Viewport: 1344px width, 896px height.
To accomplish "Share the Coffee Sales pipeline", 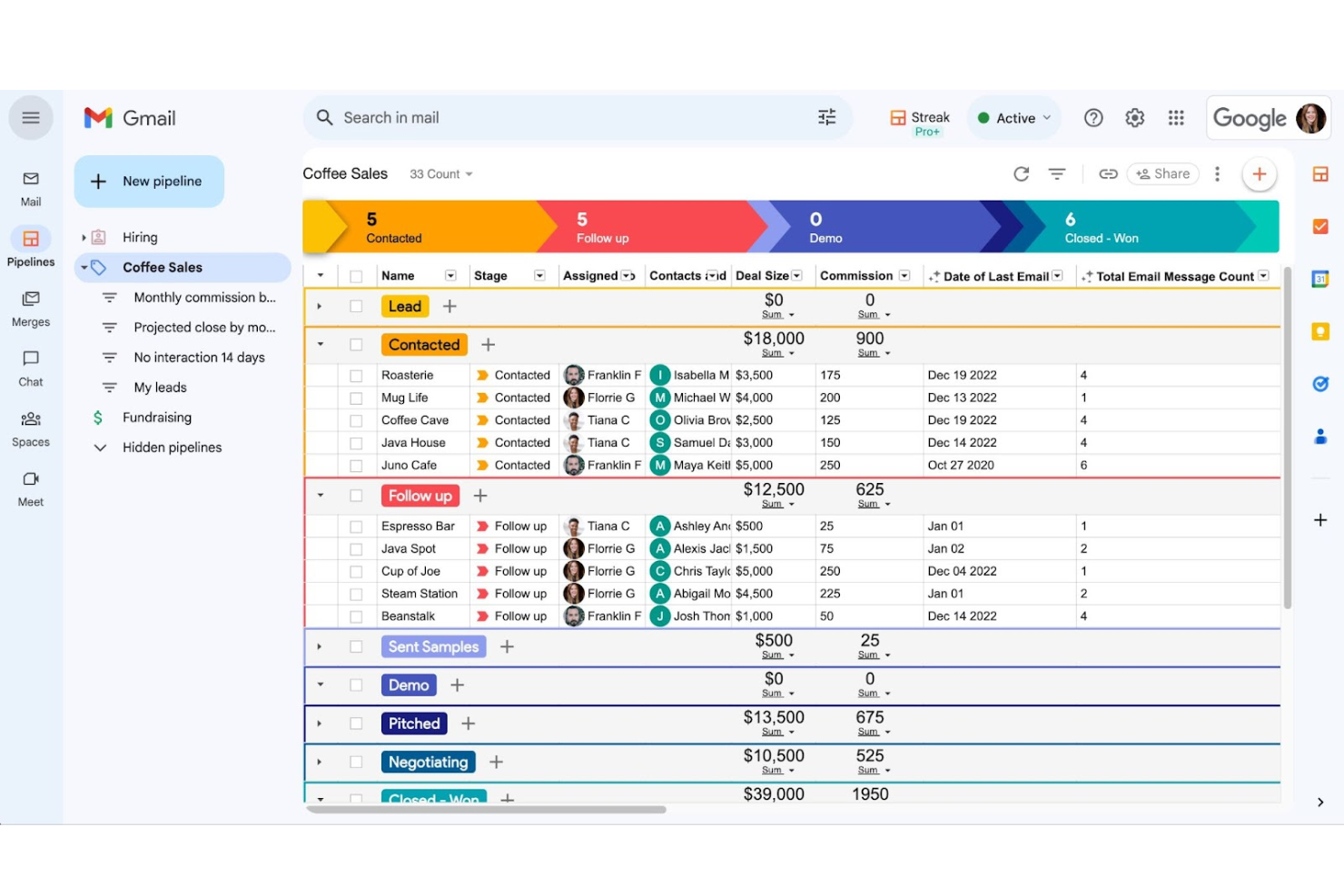I will coord(1162,173).
